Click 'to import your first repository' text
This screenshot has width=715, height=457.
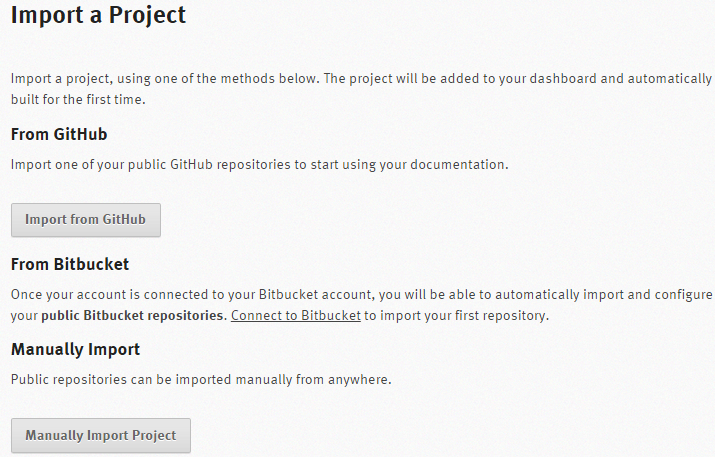click(x=456, y=316)
